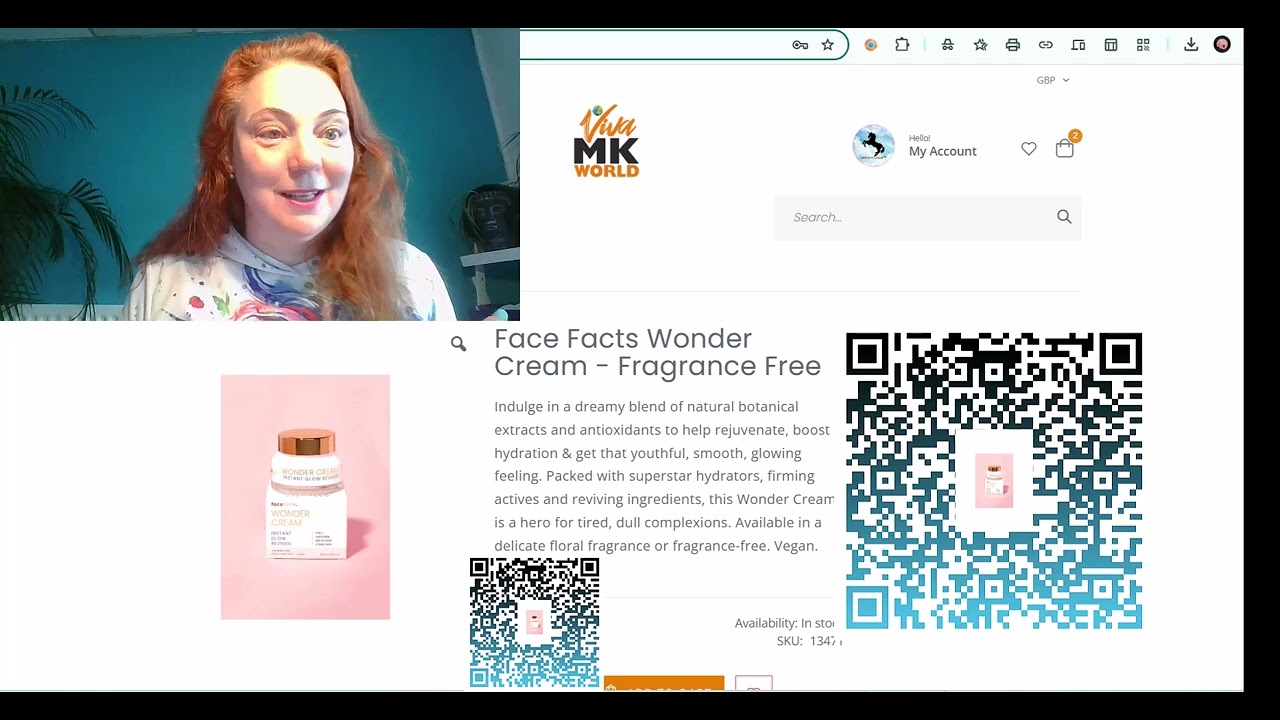1280x720 pixels.
Task: Click the Availability: In stock text
Action: tap(785, 623)
